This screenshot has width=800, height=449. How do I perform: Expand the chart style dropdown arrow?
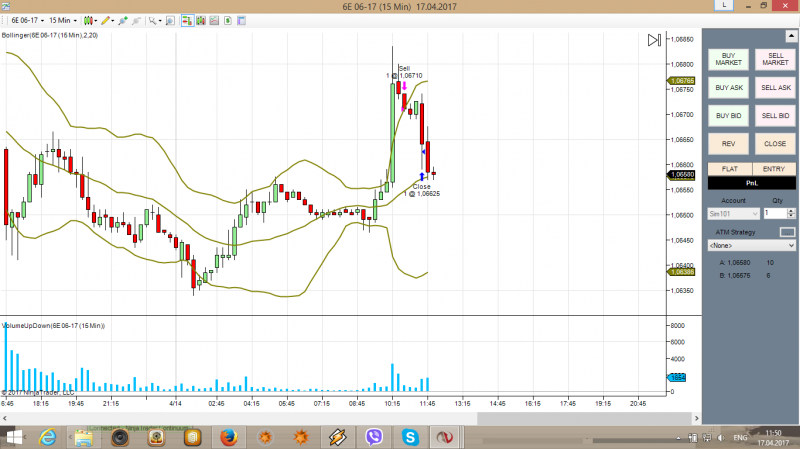coord(96,21)
